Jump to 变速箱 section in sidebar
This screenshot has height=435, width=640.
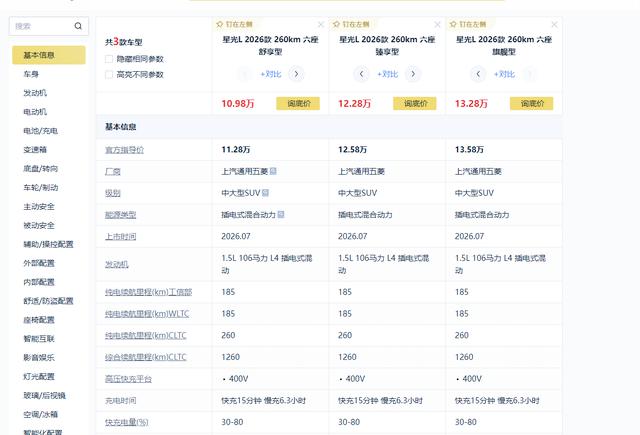pyautogui.click(x=35, y=149)
